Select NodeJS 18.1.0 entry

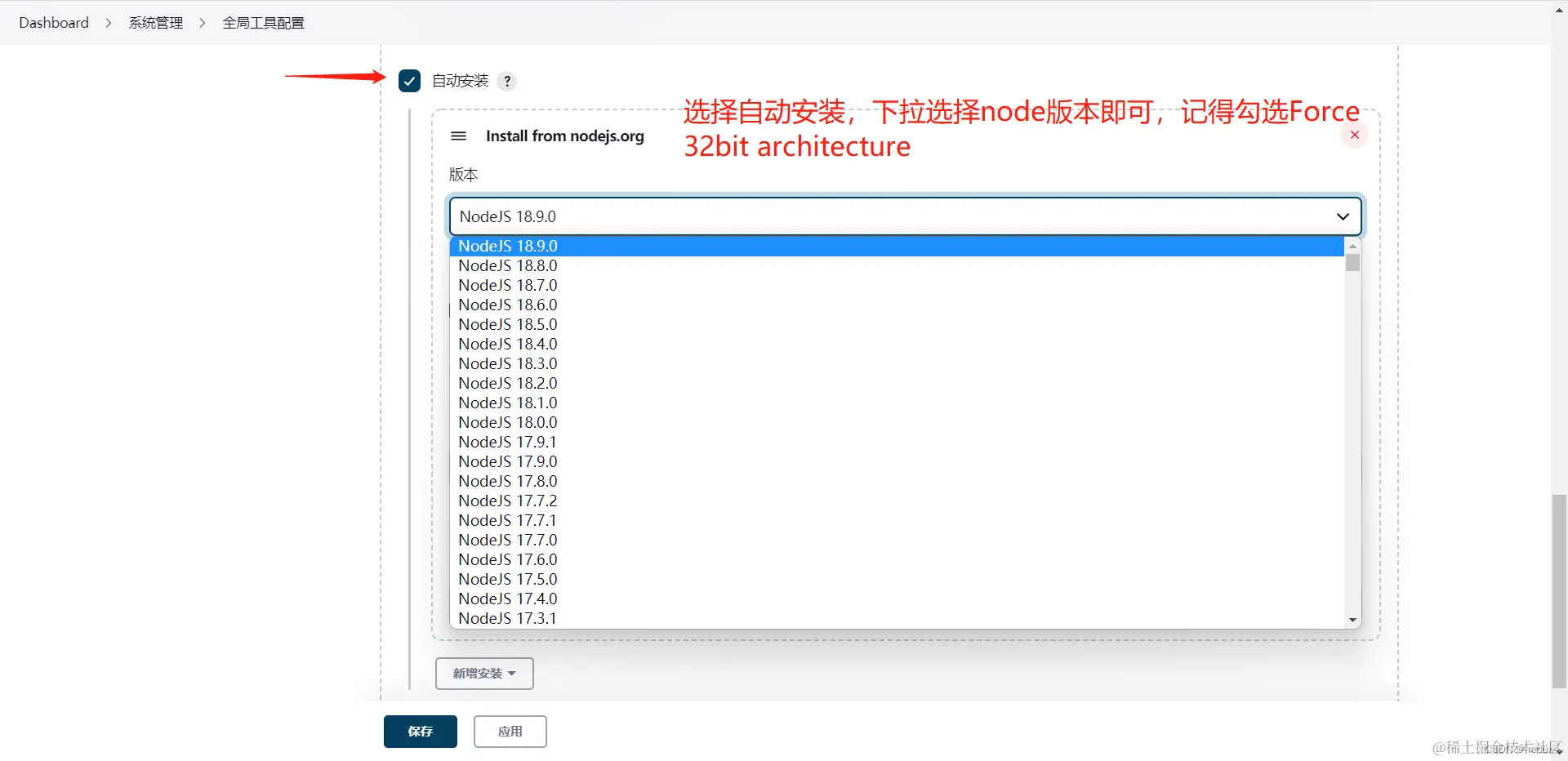(x=897, y=403)
